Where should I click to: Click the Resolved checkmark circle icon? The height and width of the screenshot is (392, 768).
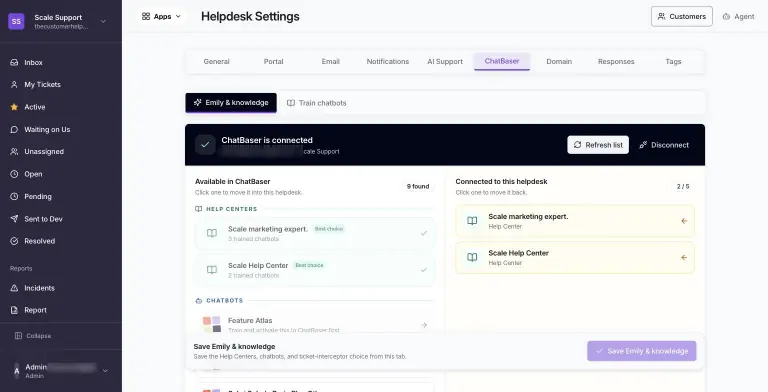[14, 241]
